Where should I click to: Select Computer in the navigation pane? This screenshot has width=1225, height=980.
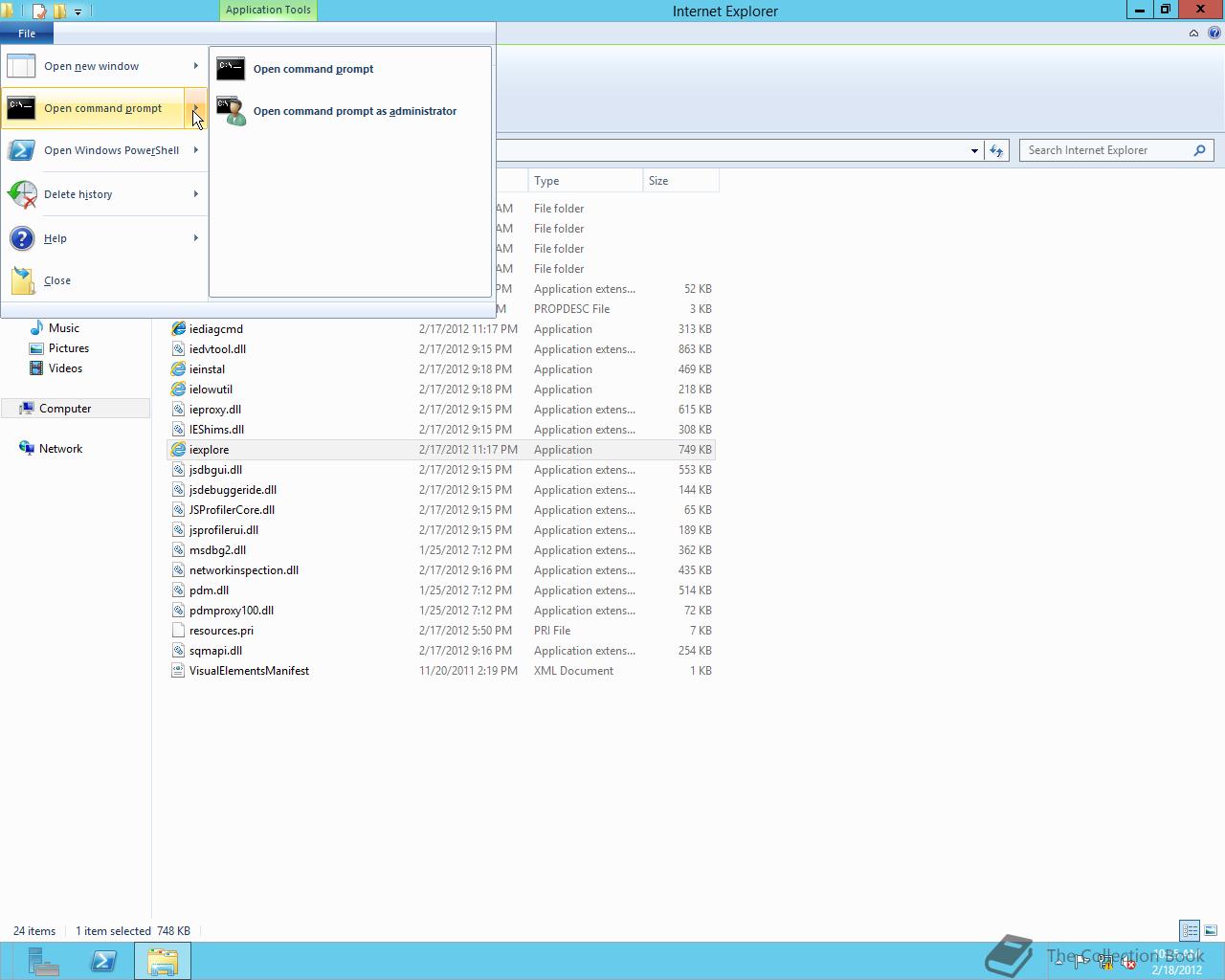pyautogui.click(x=65, y=409)
